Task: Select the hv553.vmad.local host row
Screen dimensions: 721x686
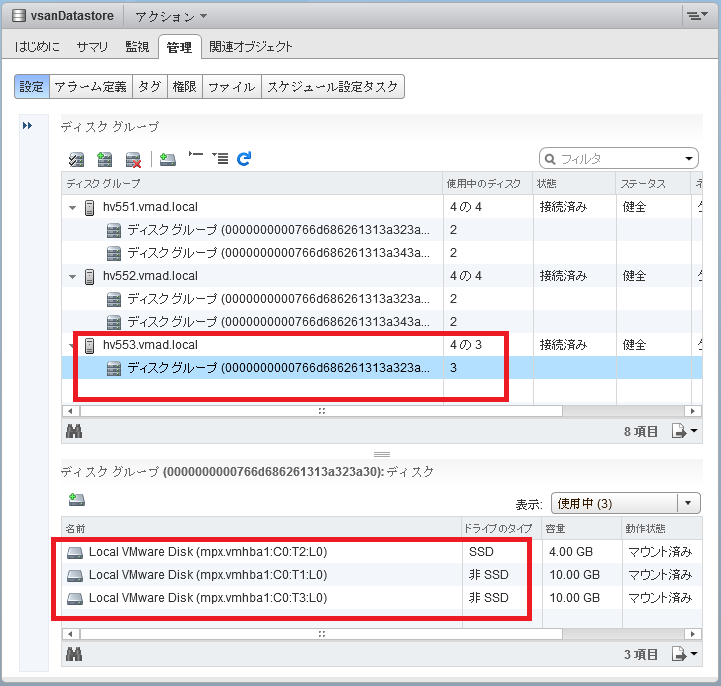Action: click(382, 345)
